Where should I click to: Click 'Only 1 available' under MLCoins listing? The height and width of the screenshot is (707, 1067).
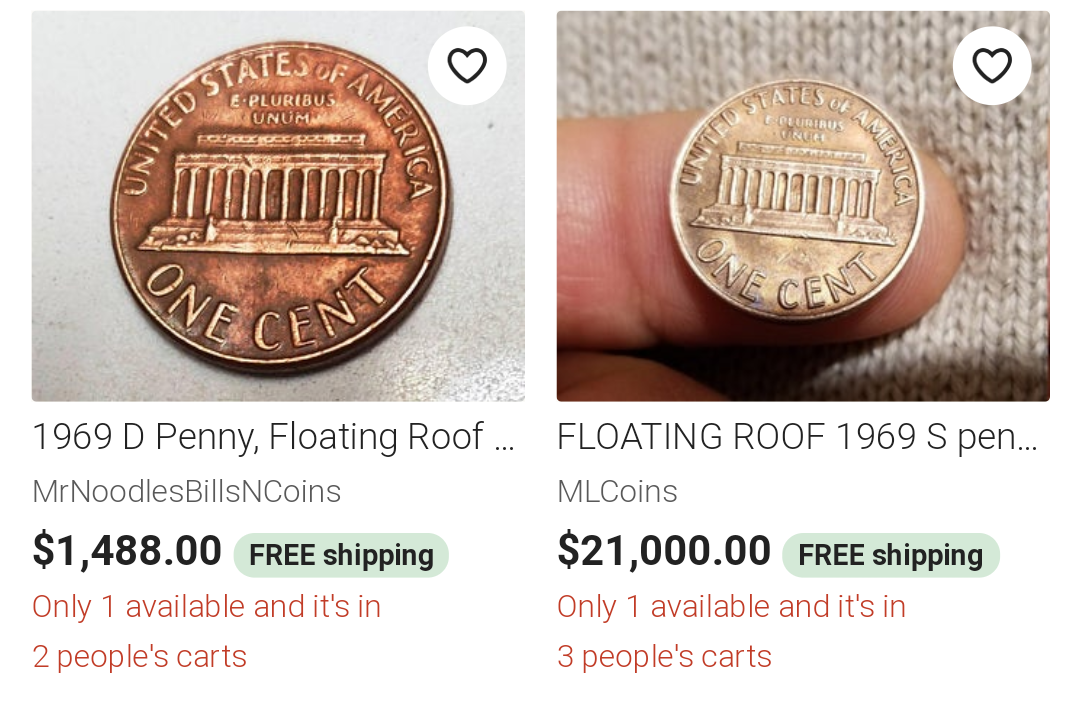[731, 607]
